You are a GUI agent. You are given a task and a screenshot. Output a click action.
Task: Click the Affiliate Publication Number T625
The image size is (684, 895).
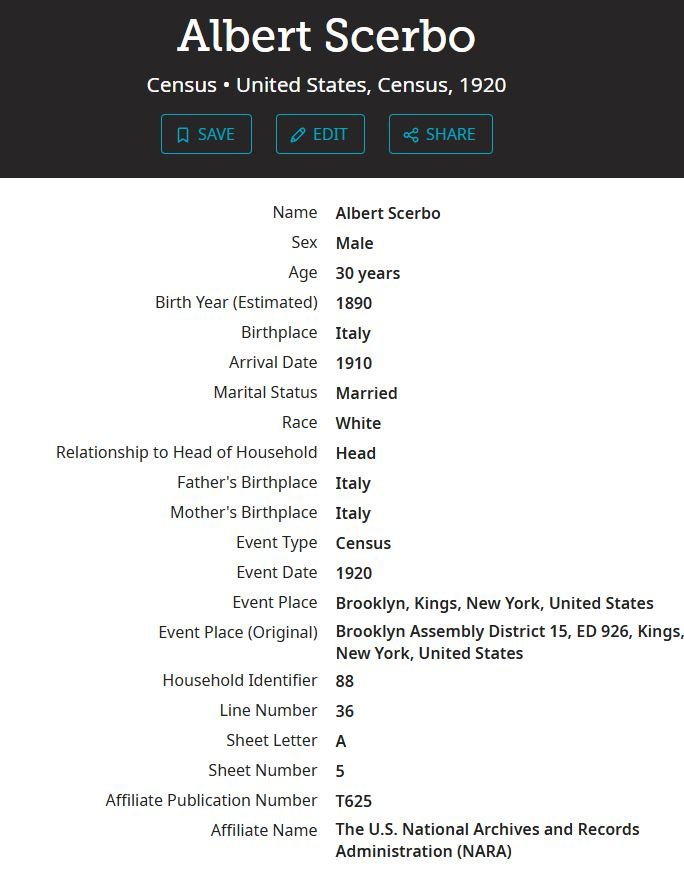(x=354, y=800)
